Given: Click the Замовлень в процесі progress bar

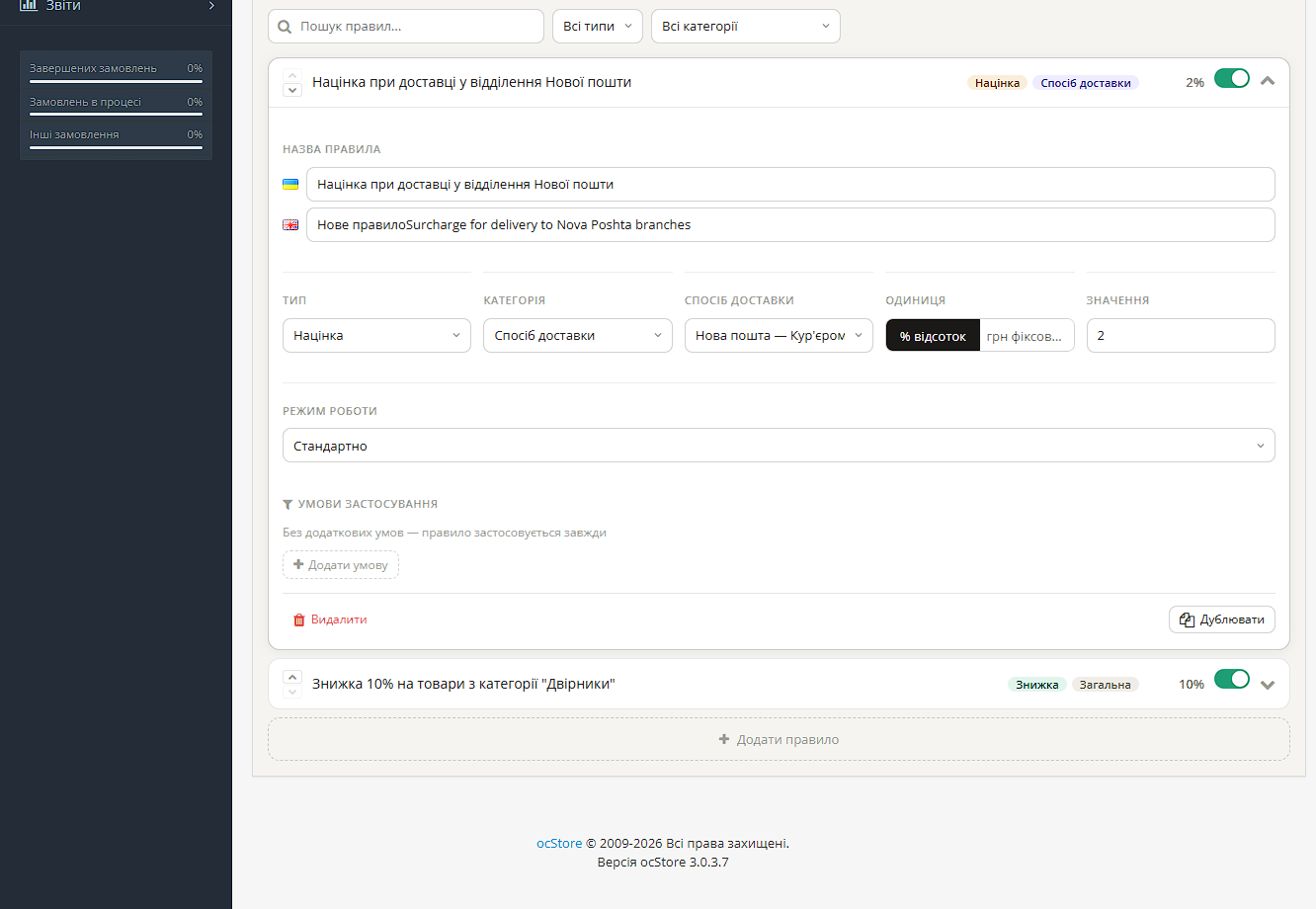Looking at the screenshot, I should click(x=116, y=115).
